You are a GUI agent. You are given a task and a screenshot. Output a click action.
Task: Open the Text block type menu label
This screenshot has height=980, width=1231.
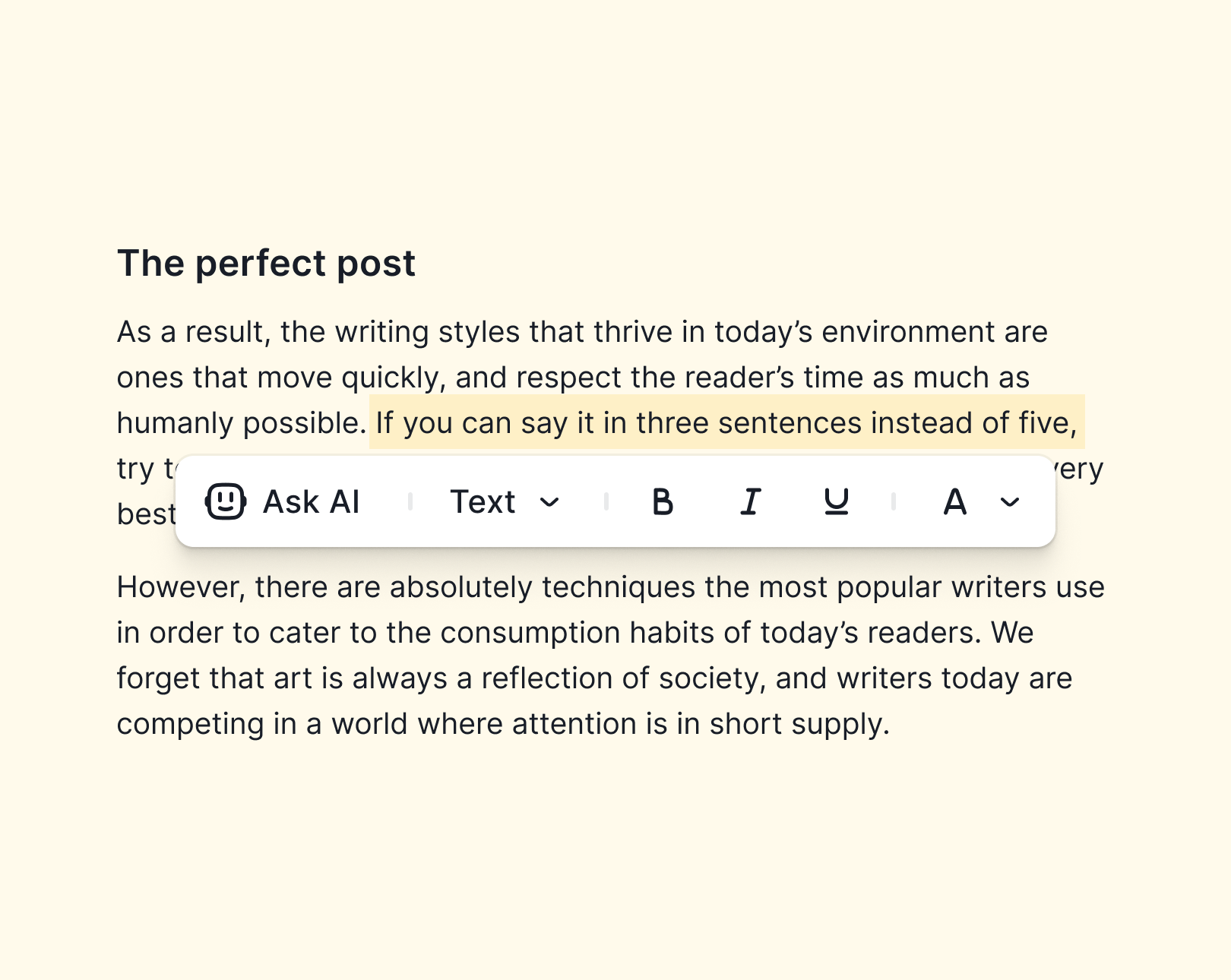point(483,501)
